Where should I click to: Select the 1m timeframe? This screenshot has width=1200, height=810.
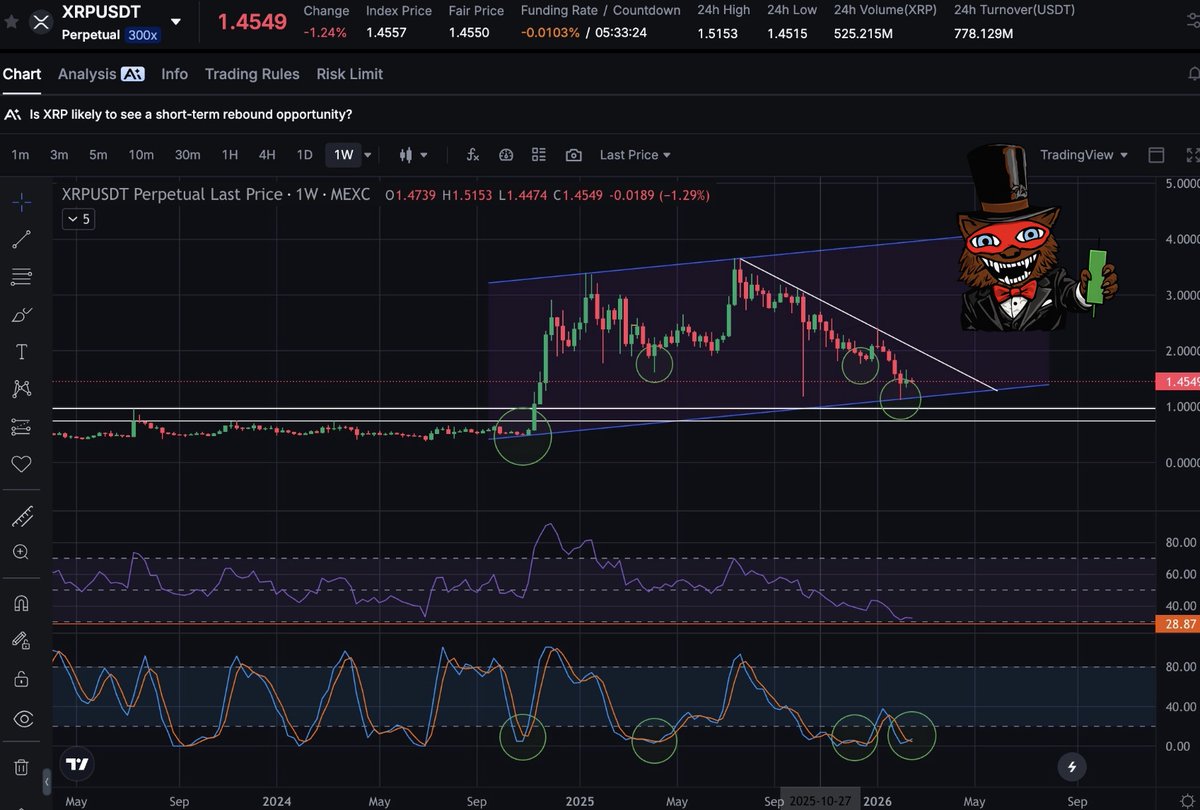pyautogui.click(x=20, y=155)
